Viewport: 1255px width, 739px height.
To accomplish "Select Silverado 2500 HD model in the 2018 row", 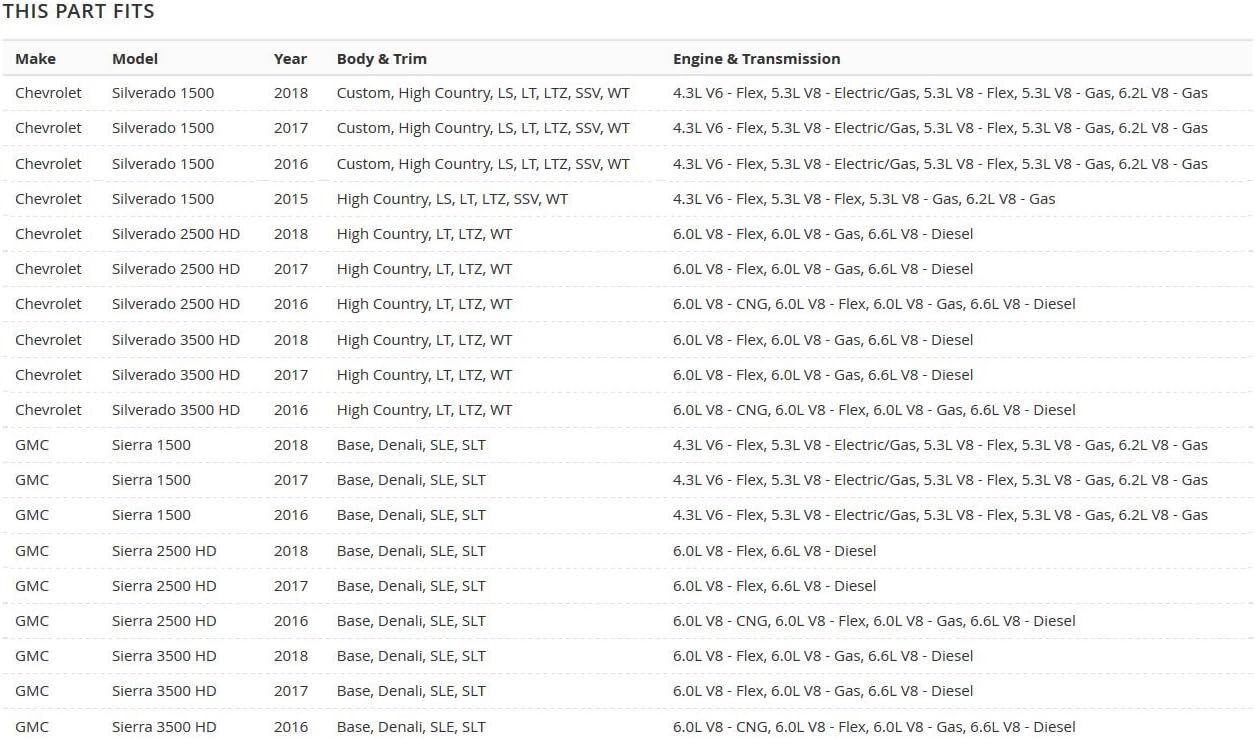I will [176, 234].
